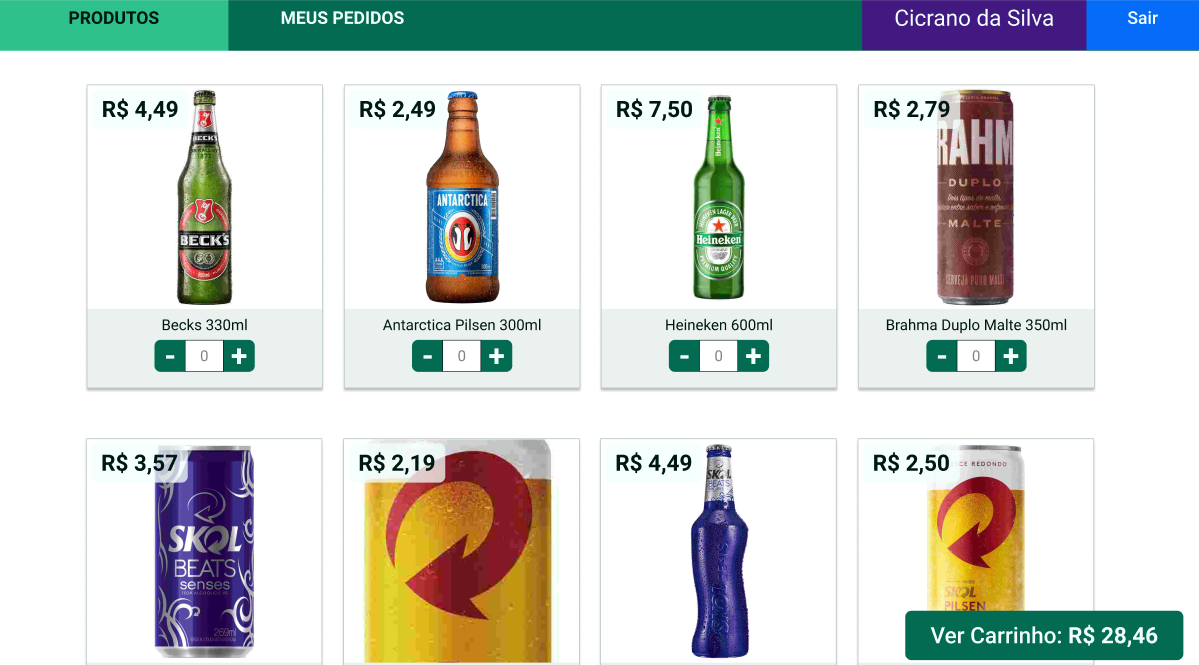The width and height of the screenshot is (1199, 665).
Task: Open the cart via Ver Carrinho button
Action: 1043,635
